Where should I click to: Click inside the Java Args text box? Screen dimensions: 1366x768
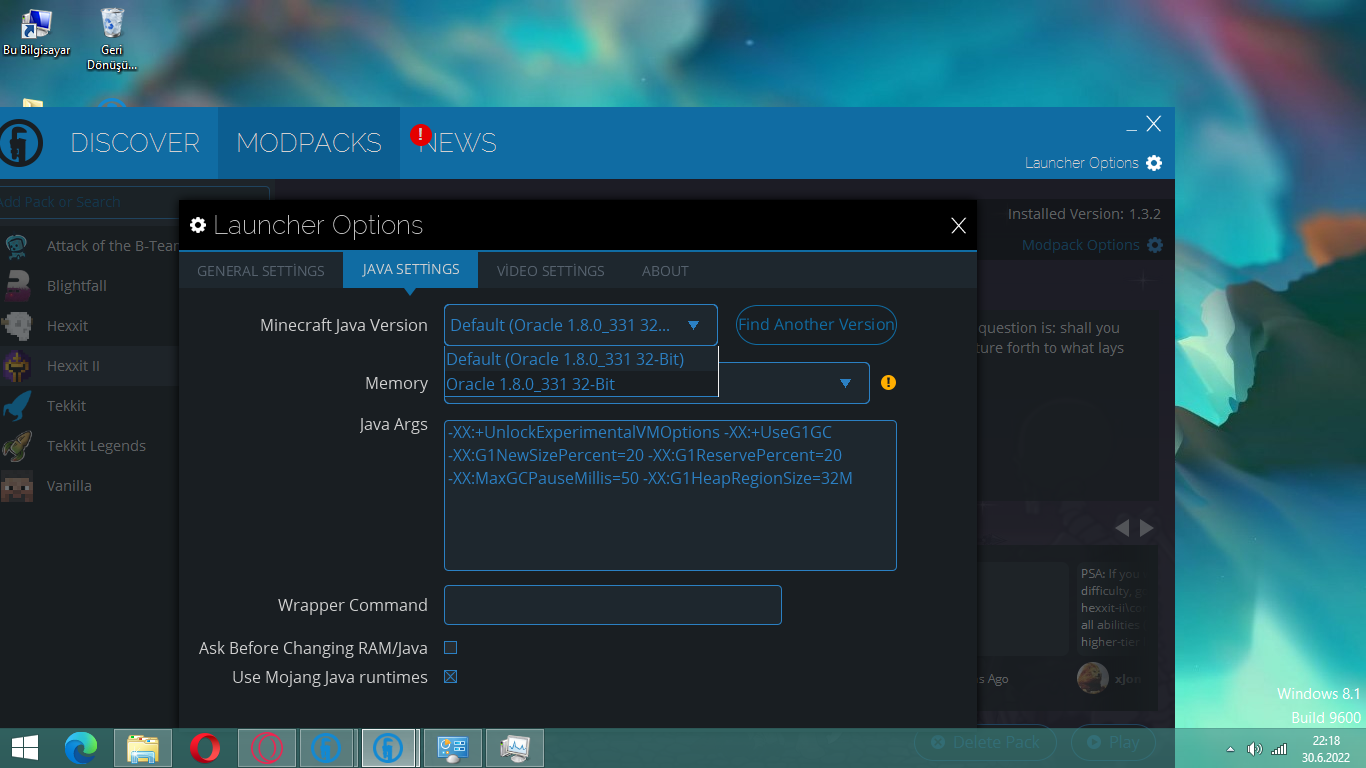point(670,495)
